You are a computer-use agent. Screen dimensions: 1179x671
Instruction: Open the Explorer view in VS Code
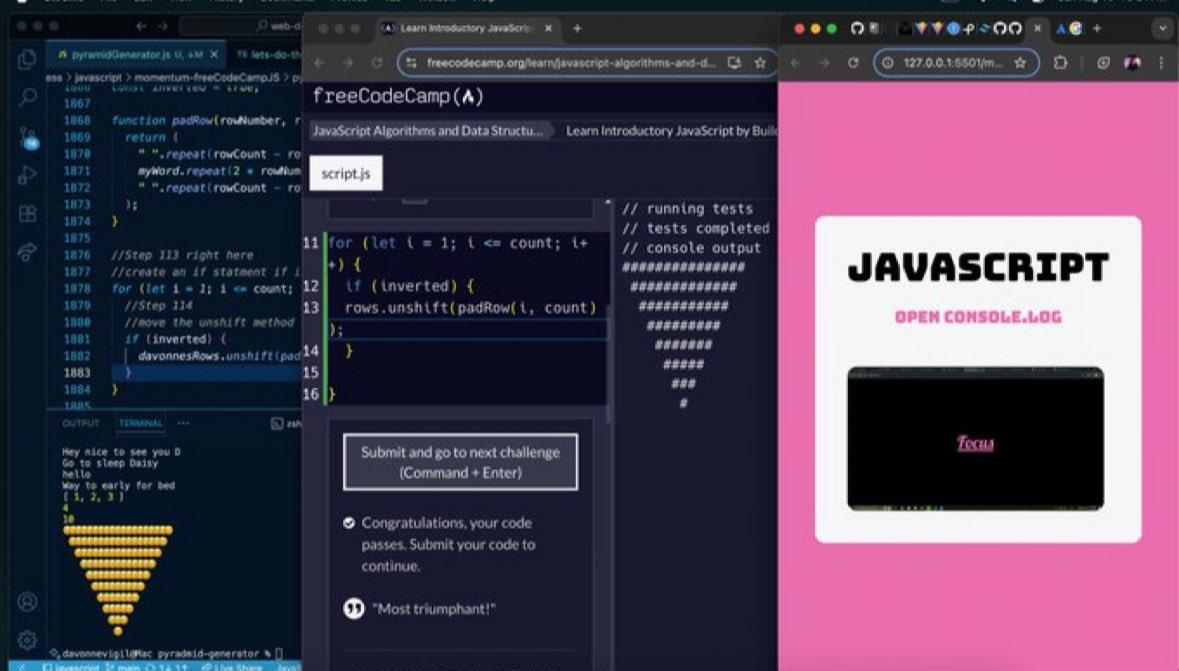[x=24, y=61]
